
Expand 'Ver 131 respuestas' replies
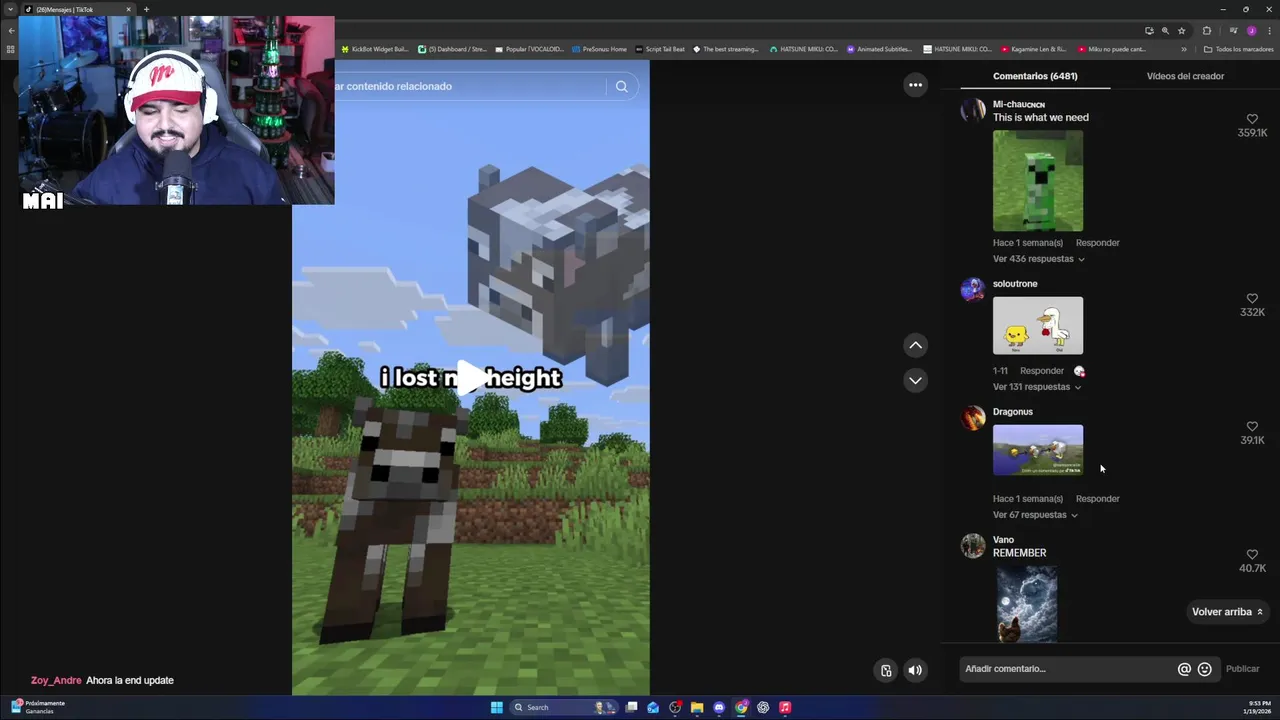point(1037,387)
